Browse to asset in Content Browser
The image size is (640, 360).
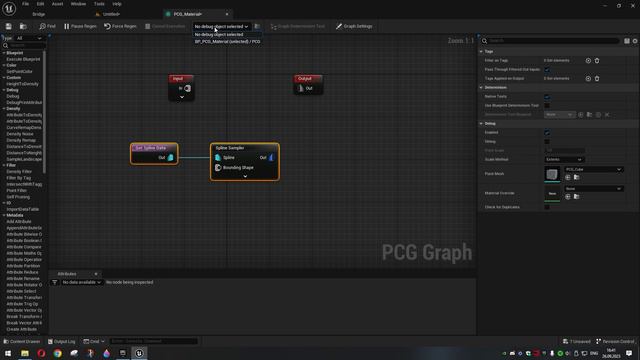23,26
